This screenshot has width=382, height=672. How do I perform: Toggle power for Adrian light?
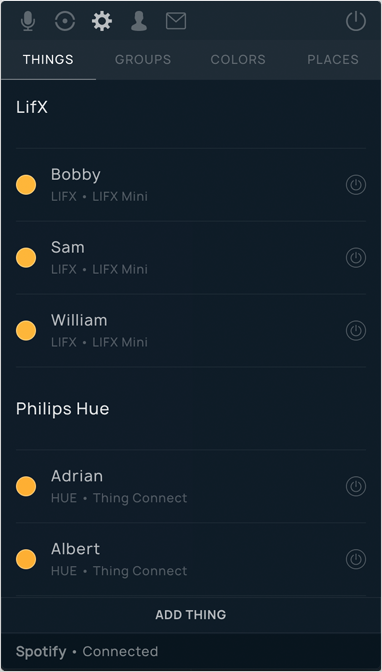click(x=356, y=486)
